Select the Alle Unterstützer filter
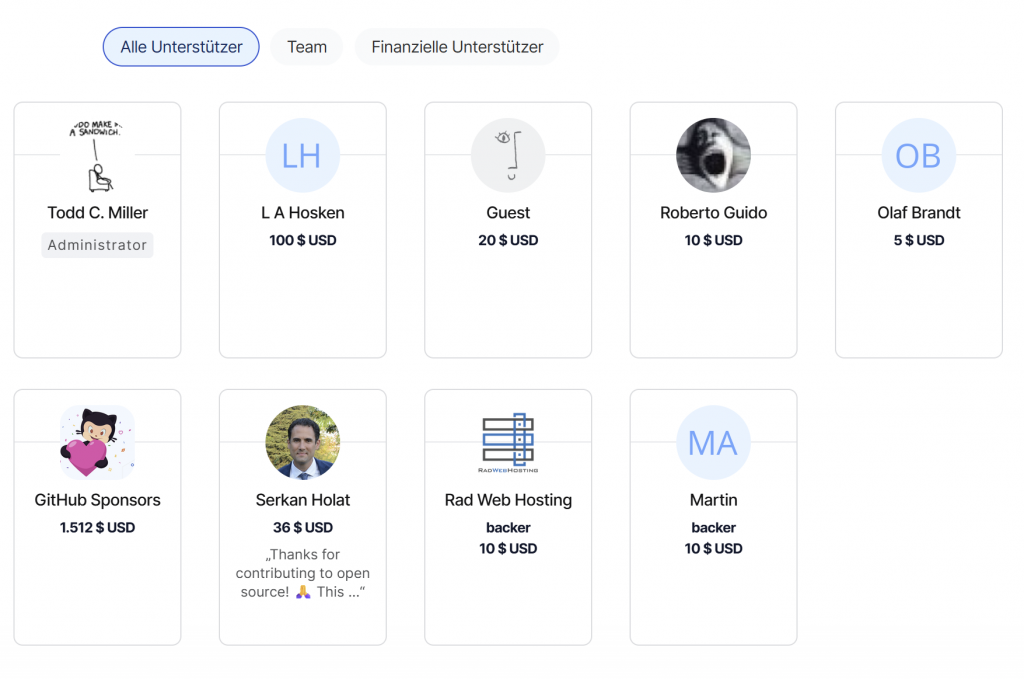1024x679 pixels. (181, 47)
